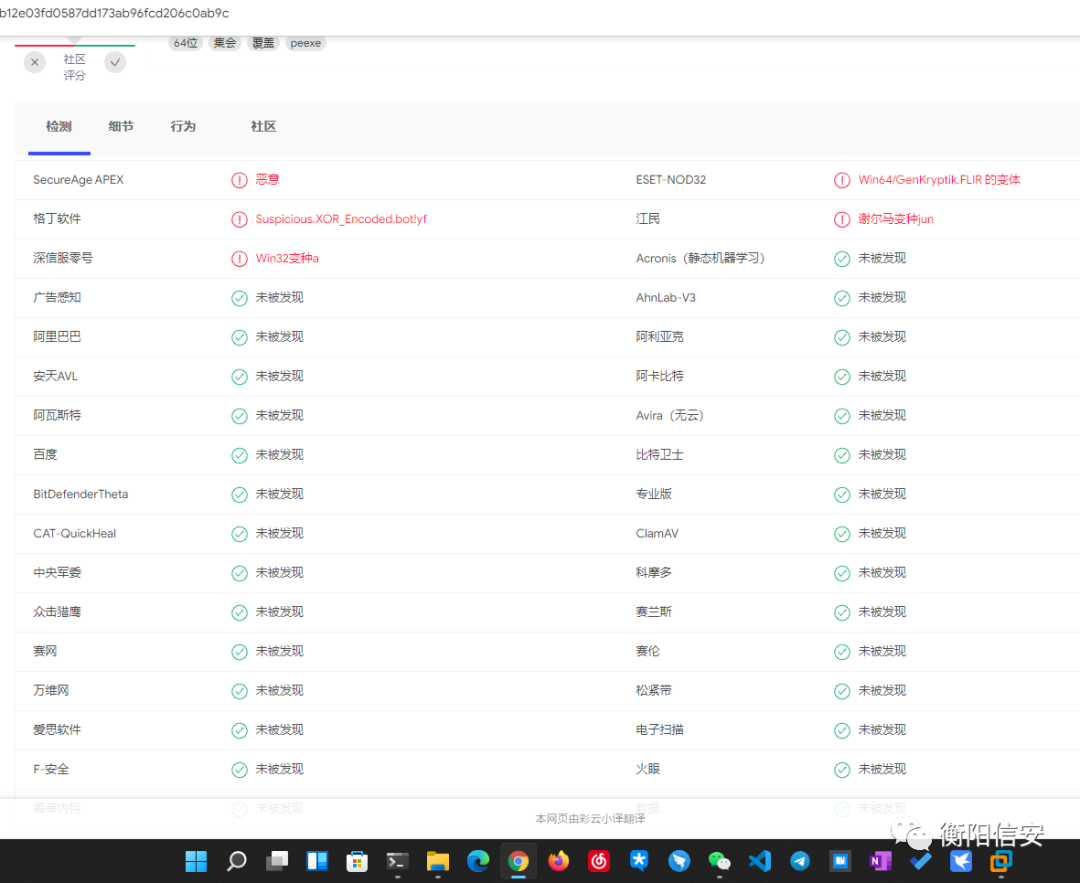
Task: Open File Explorer from the taskbar
Action: [437, 861]
